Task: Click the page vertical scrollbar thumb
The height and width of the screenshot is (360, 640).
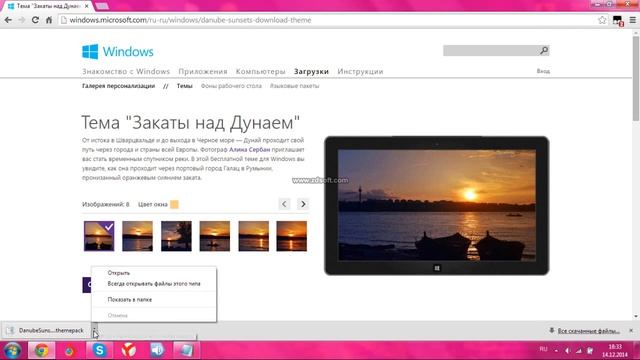Action: [636, 78]
